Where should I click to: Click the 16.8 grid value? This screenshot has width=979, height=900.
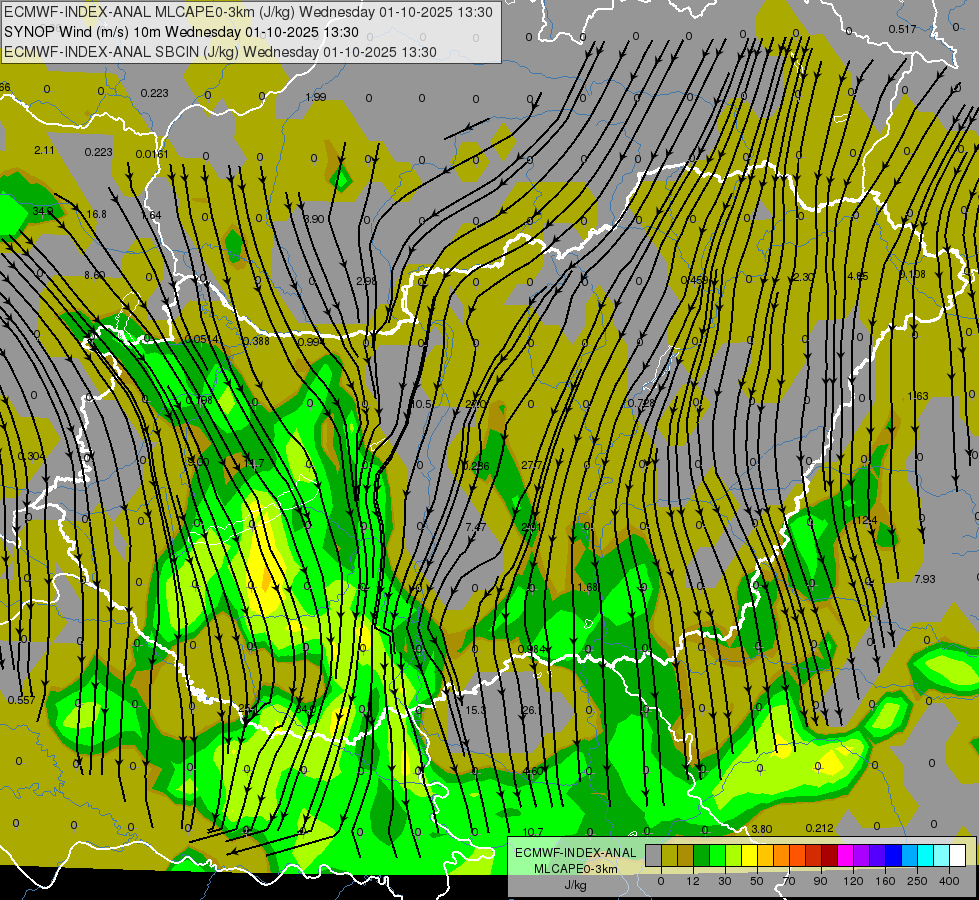(96, 214)
